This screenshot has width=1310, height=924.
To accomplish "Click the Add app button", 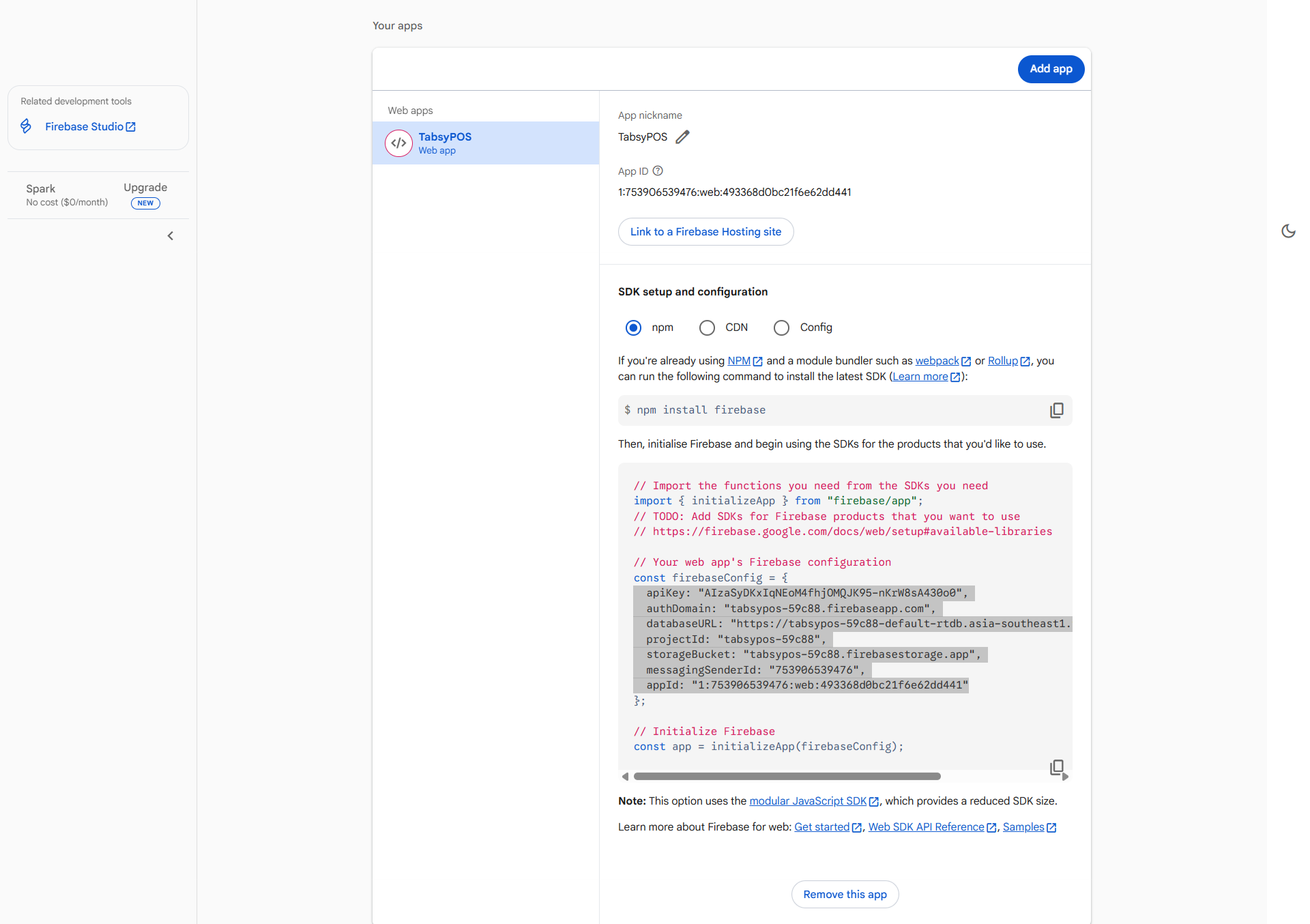I will click(x=1051, y=69).
